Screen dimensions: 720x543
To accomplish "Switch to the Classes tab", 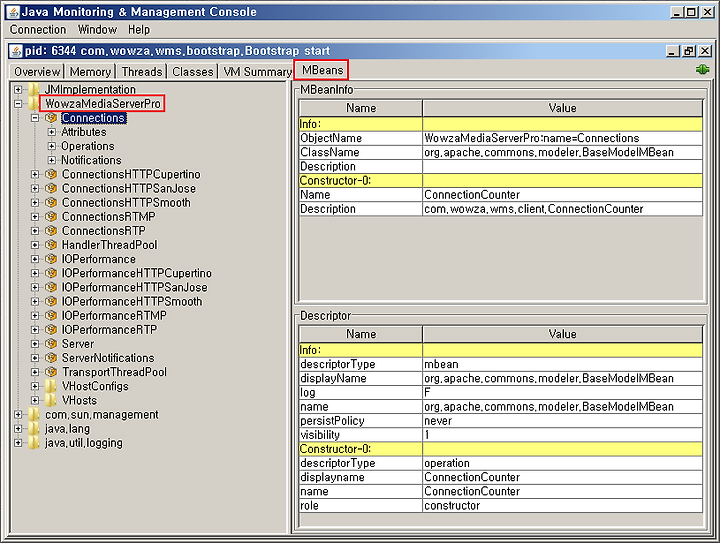I will [x=192, y=72].
